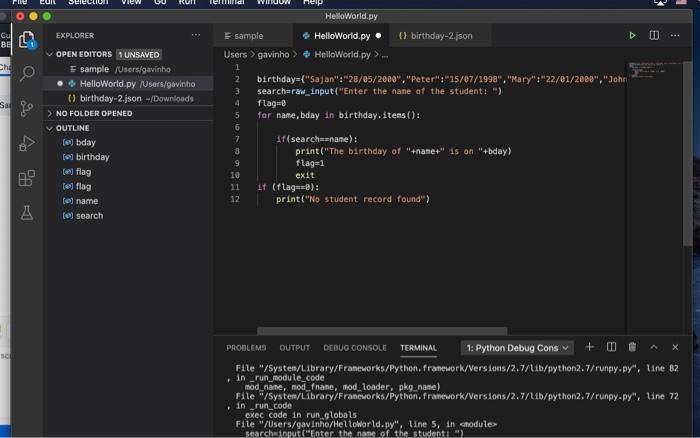Open the Source Control view

click(x=26, y=108)
